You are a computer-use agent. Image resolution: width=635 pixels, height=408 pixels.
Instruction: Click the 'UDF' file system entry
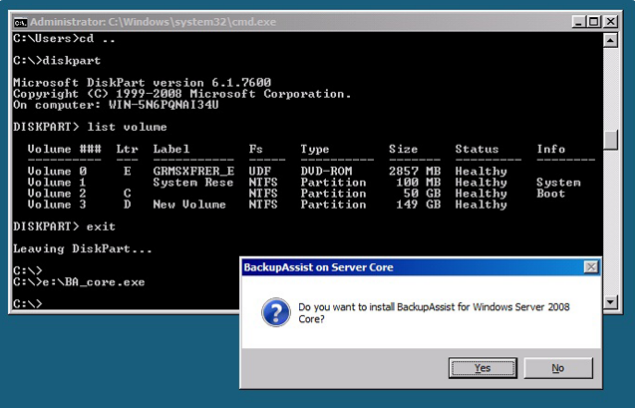tap(260, 171)
